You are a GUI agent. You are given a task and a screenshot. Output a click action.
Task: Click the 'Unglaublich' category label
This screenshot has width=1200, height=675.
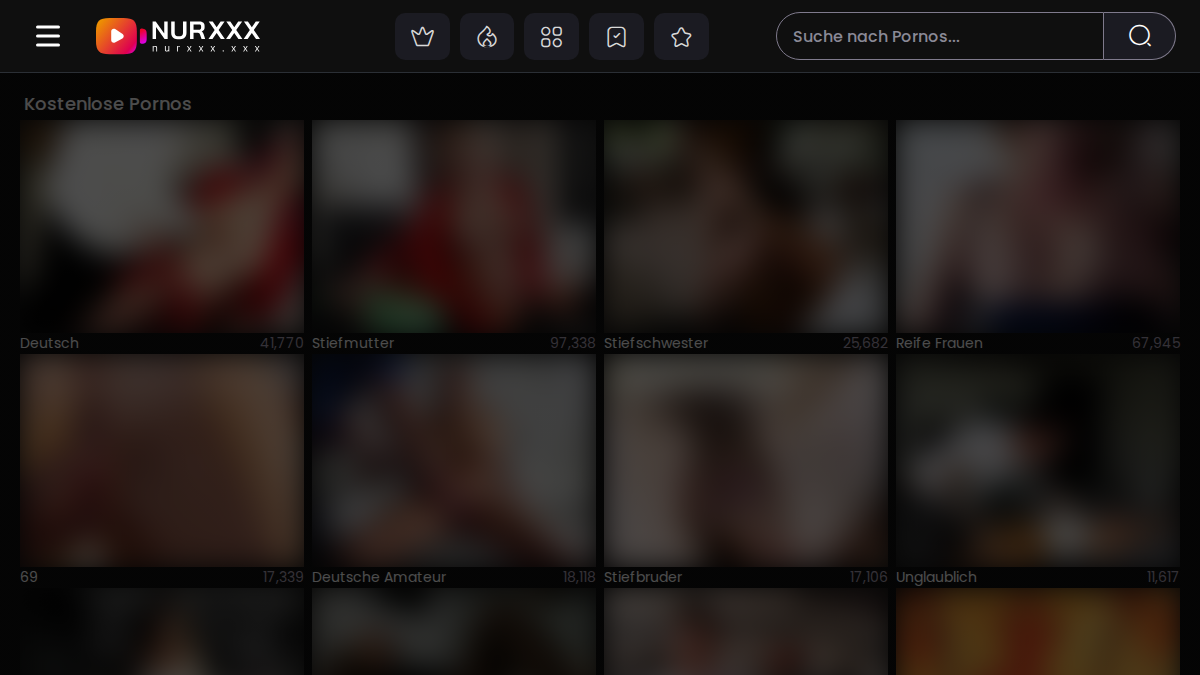click(936, 577)
